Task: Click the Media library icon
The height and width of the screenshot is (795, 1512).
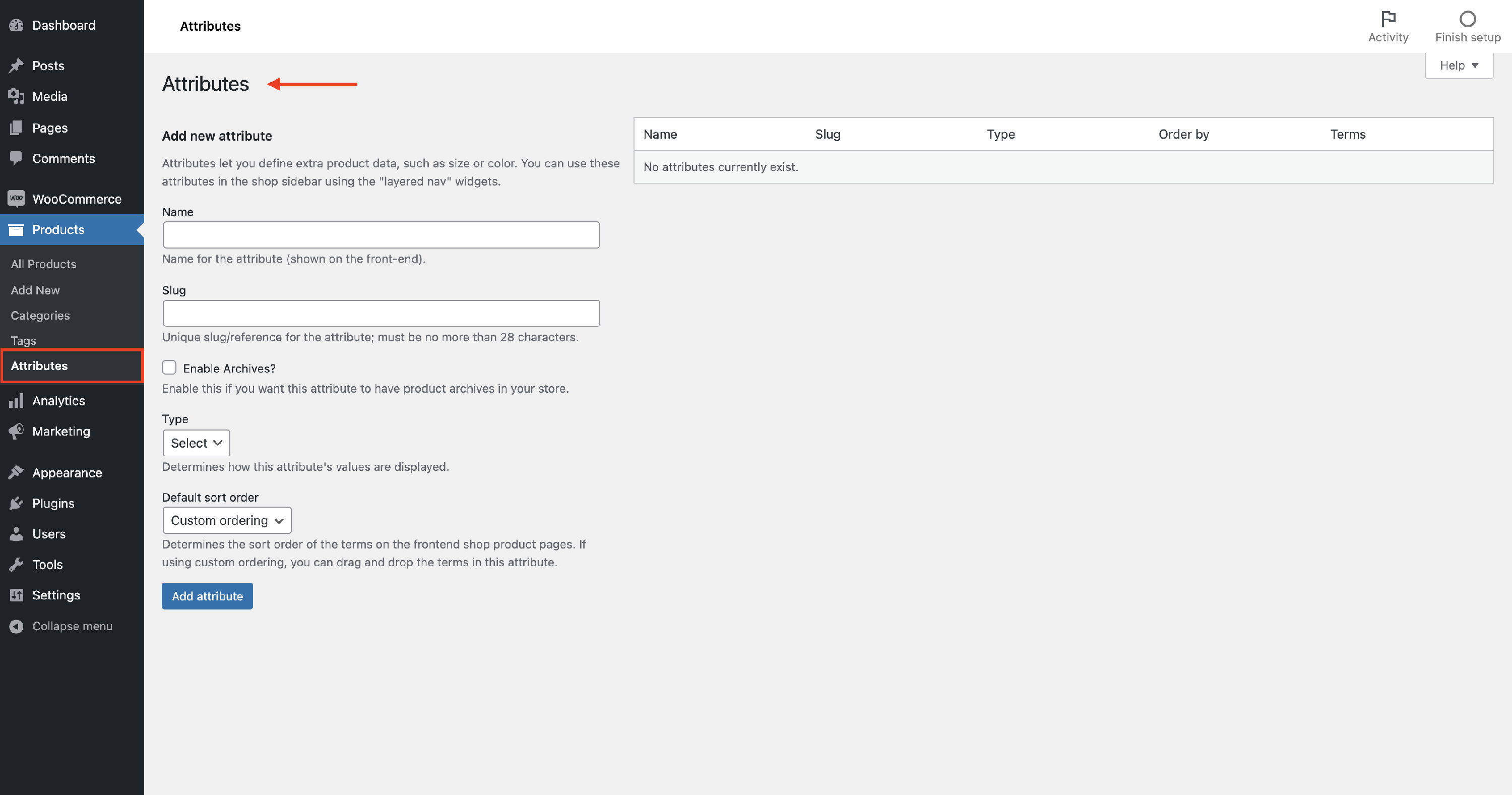Action: pos(17,96)
